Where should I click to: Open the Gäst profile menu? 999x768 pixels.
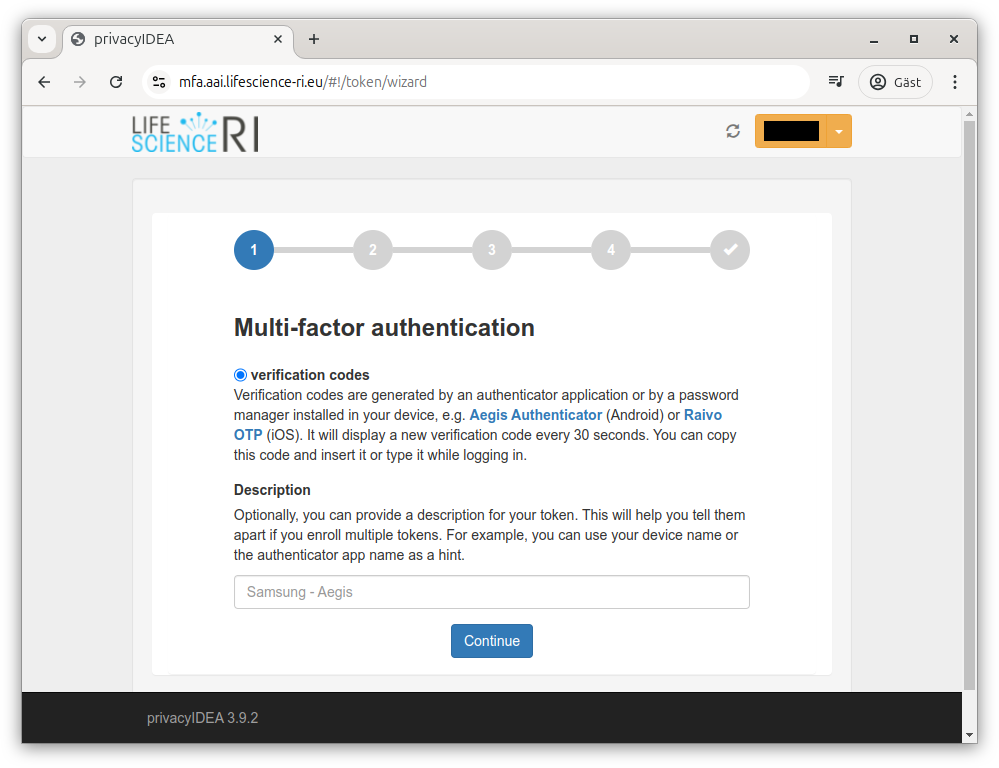click(x=895, y=82)
